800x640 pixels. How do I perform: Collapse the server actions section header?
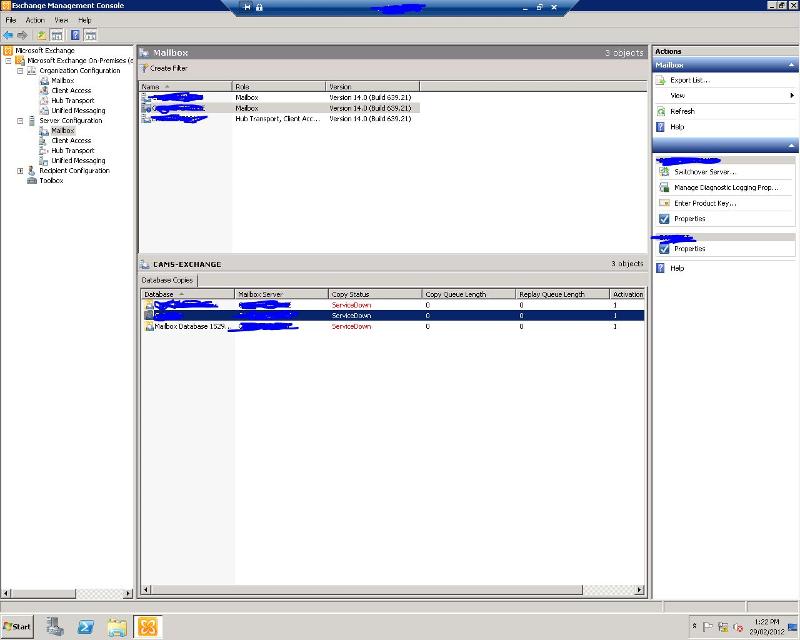coord(791,145)
